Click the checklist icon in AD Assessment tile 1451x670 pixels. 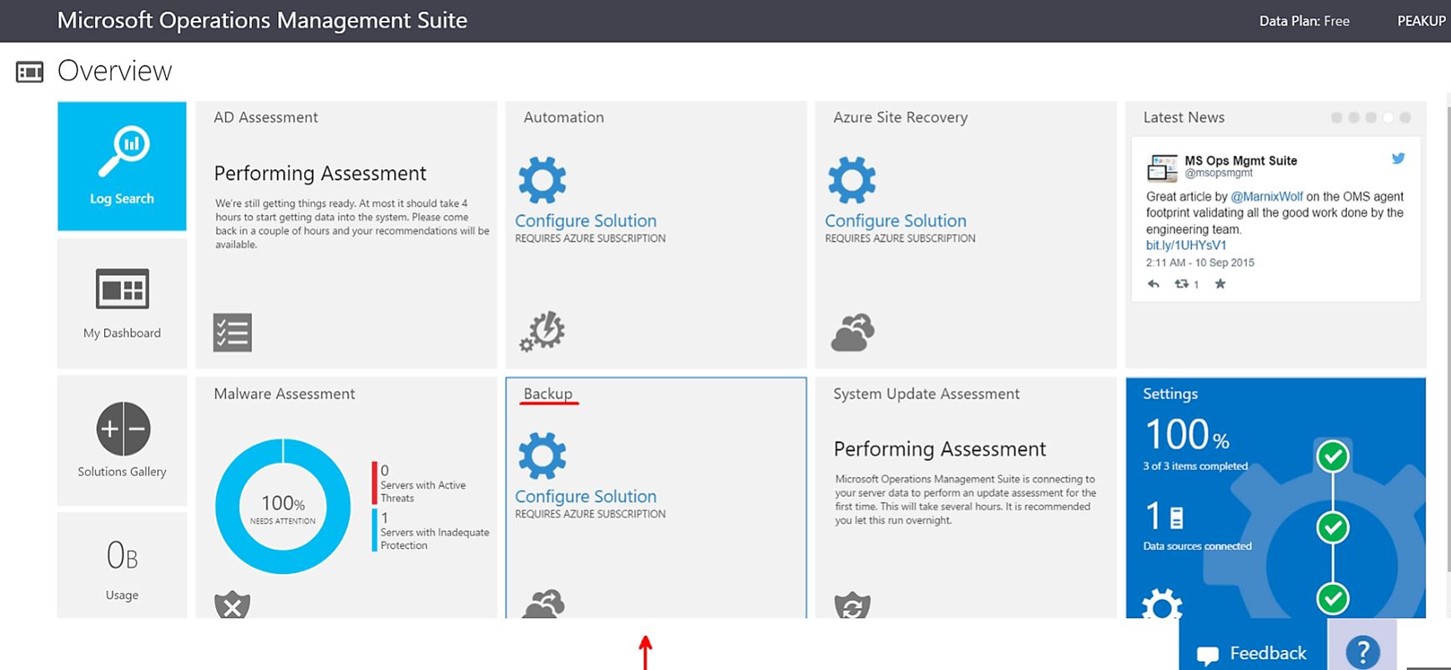coord(232,333)
